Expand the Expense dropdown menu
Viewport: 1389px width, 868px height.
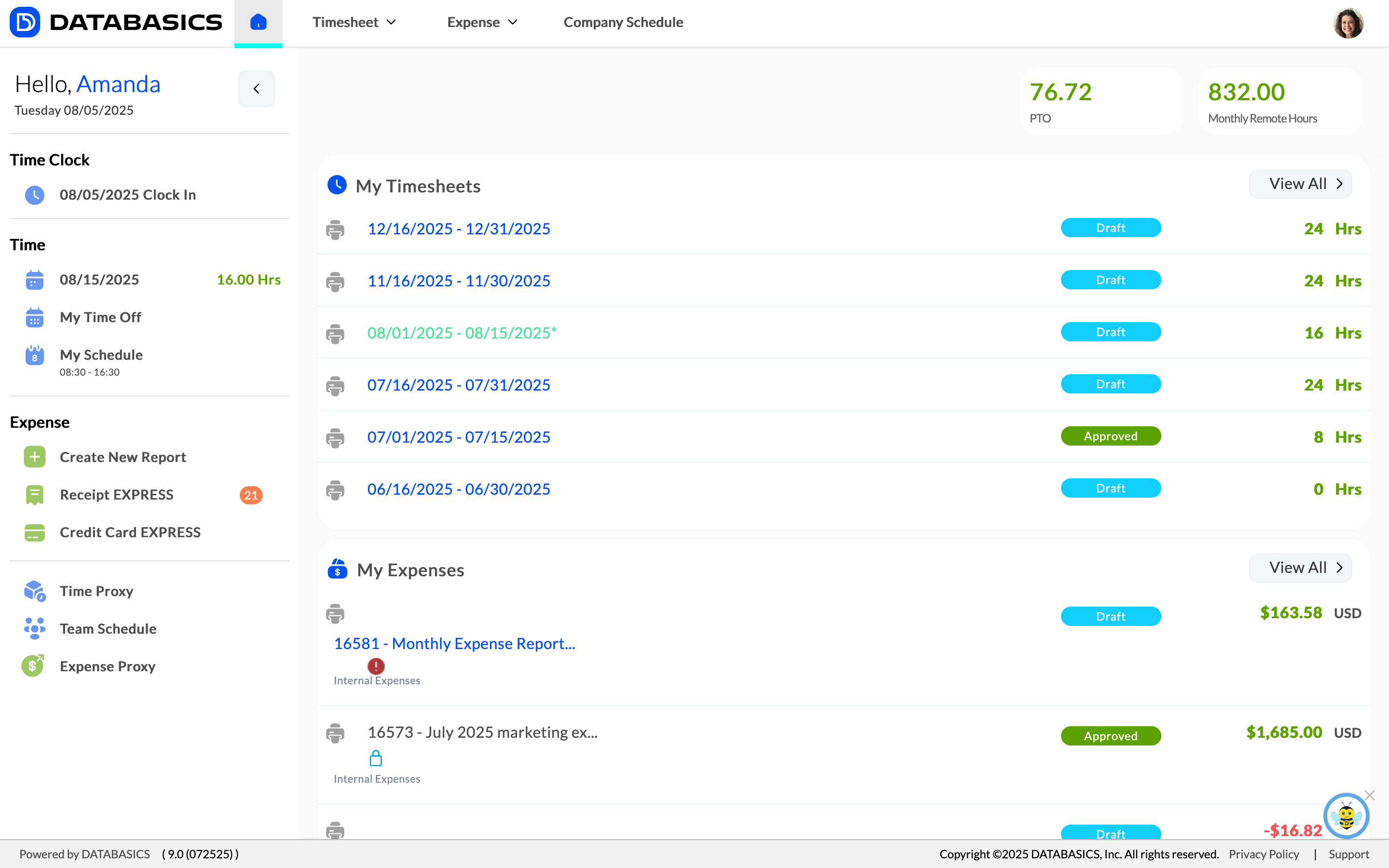coord(482,22)
